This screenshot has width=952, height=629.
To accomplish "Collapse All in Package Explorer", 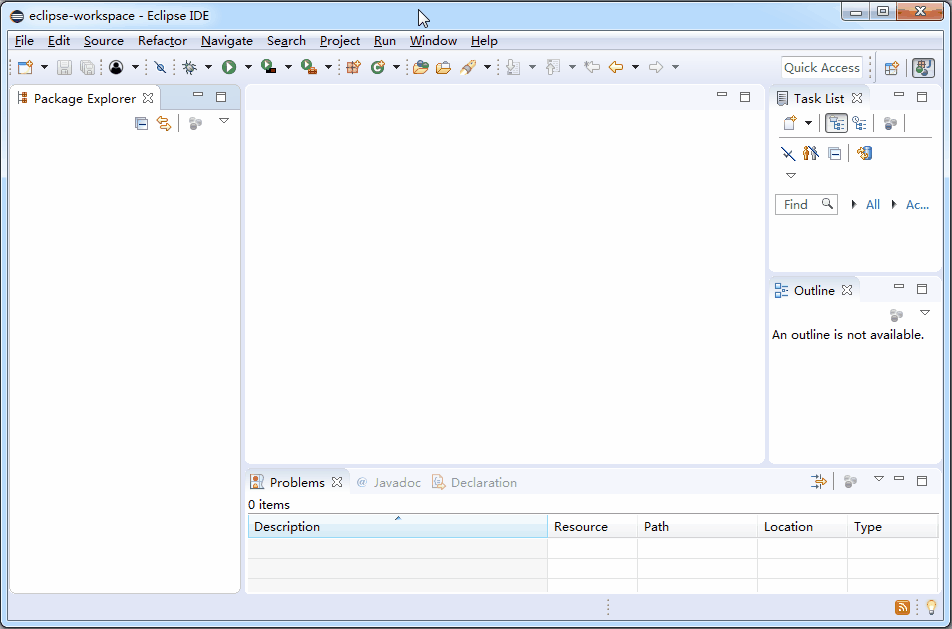I will tap(141, 124).
